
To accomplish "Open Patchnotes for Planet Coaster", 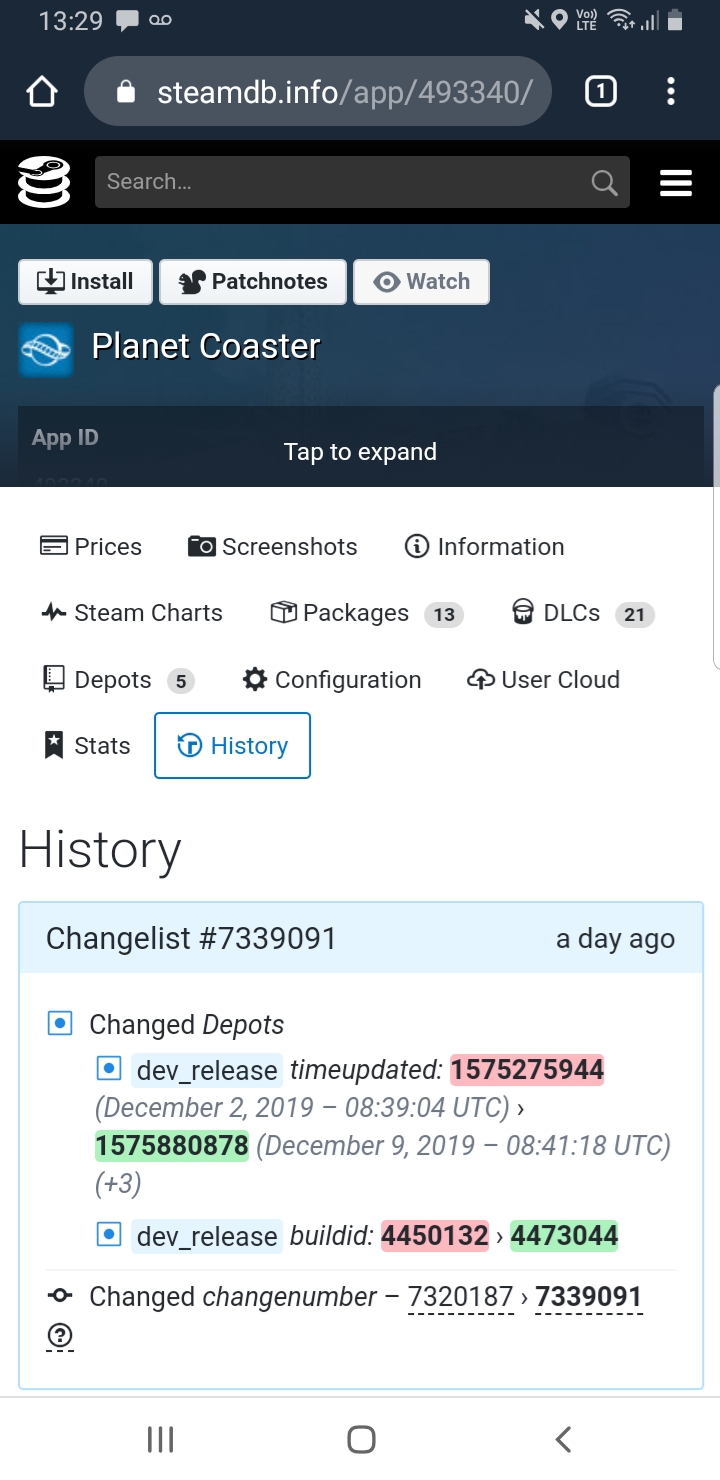I will [x=253, y=282].
